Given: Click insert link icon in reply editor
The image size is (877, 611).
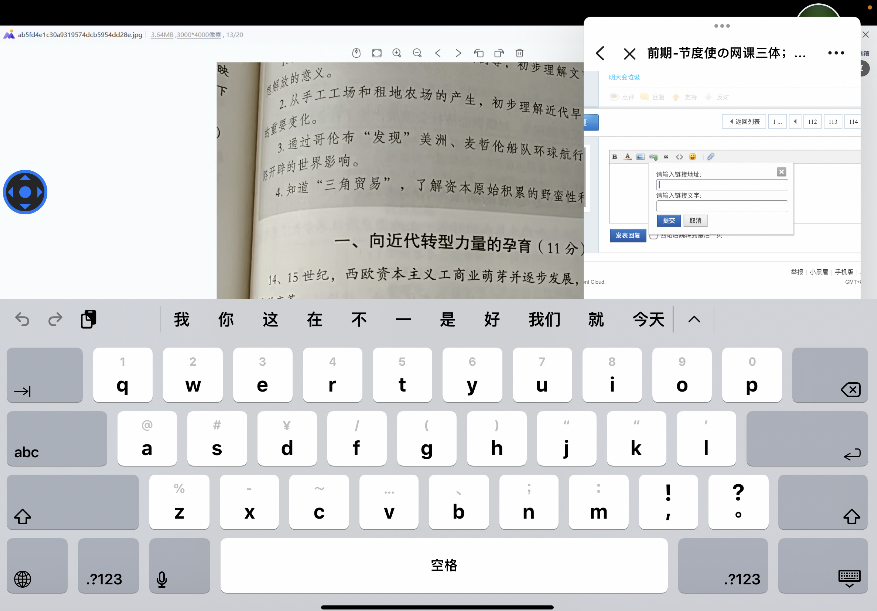Looking at the screenshot, I should [653, 157].
